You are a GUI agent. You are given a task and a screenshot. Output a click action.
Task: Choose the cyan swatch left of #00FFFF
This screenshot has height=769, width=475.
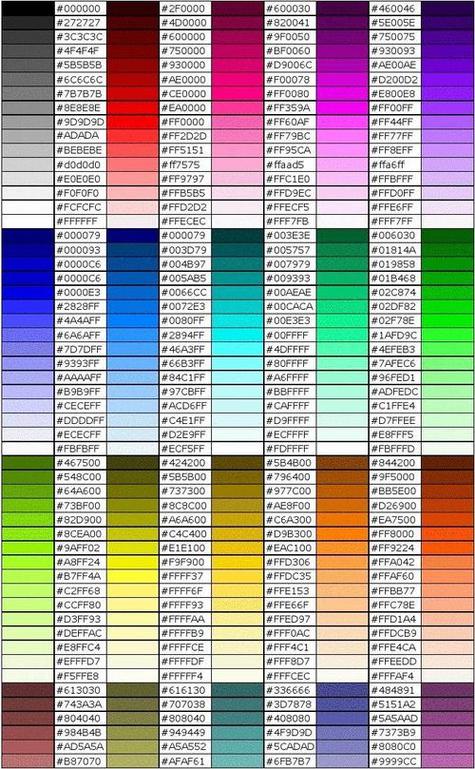238,335
